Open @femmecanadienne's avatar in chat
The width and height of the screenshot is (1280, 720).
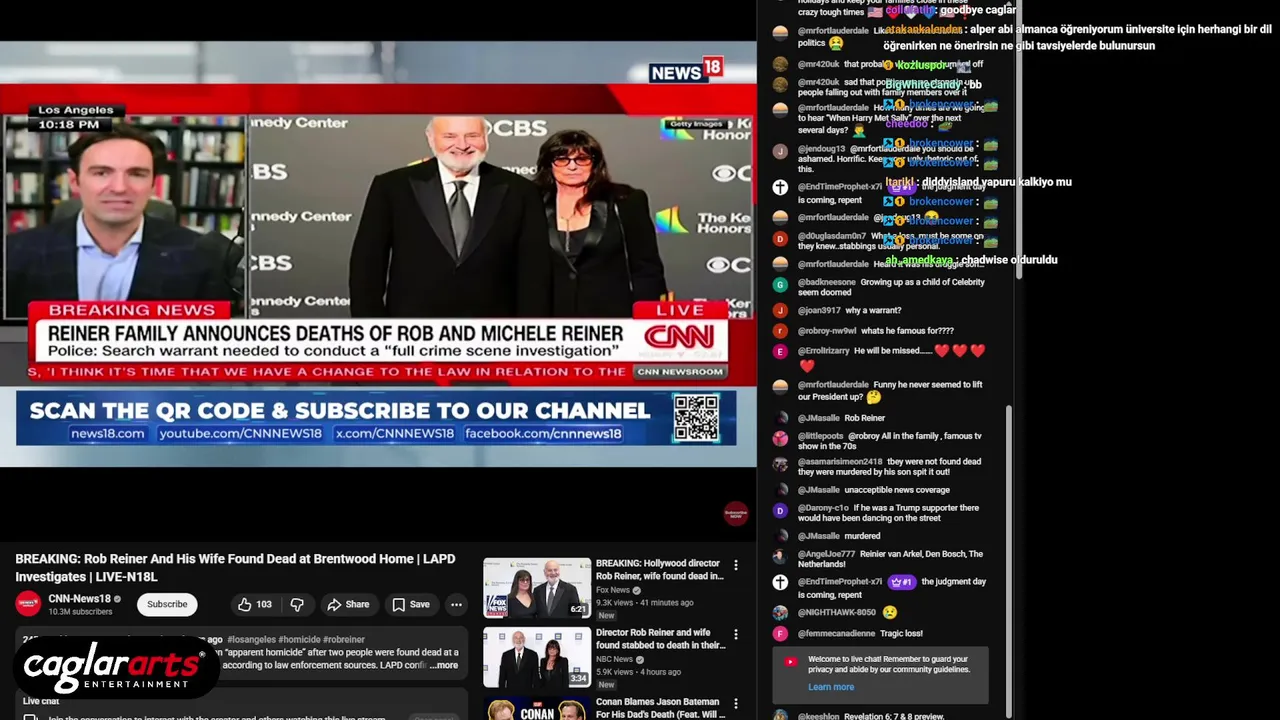click(780, 634)
